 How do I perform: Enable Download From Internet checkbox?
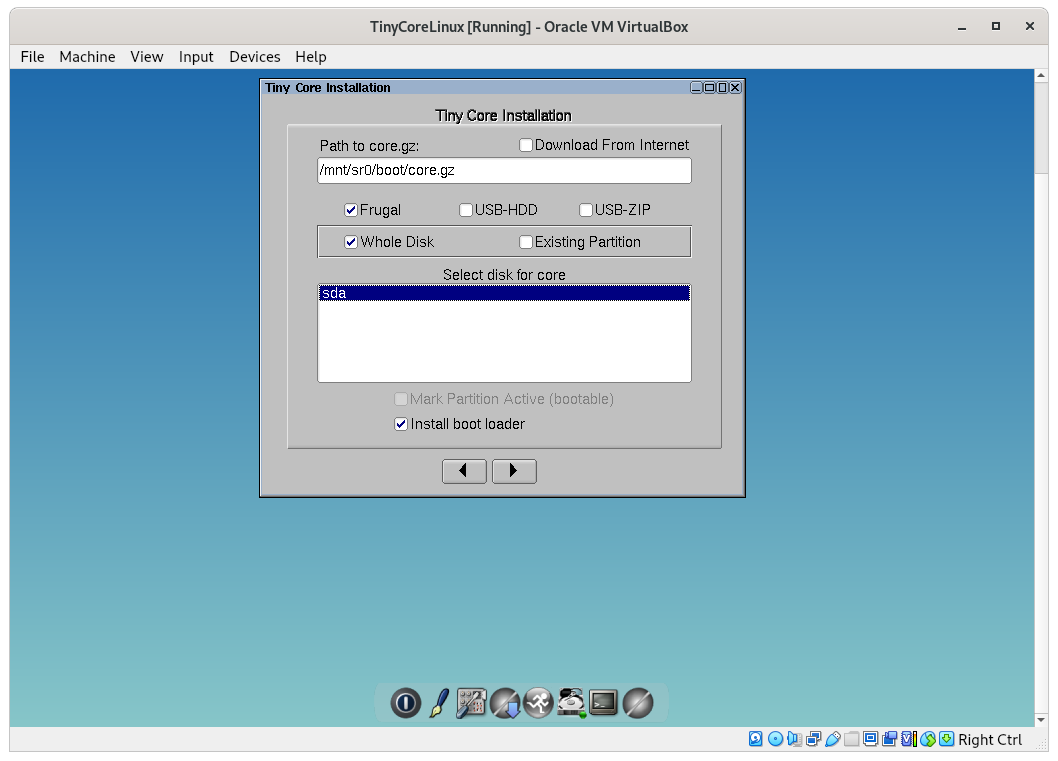[526, 145]
